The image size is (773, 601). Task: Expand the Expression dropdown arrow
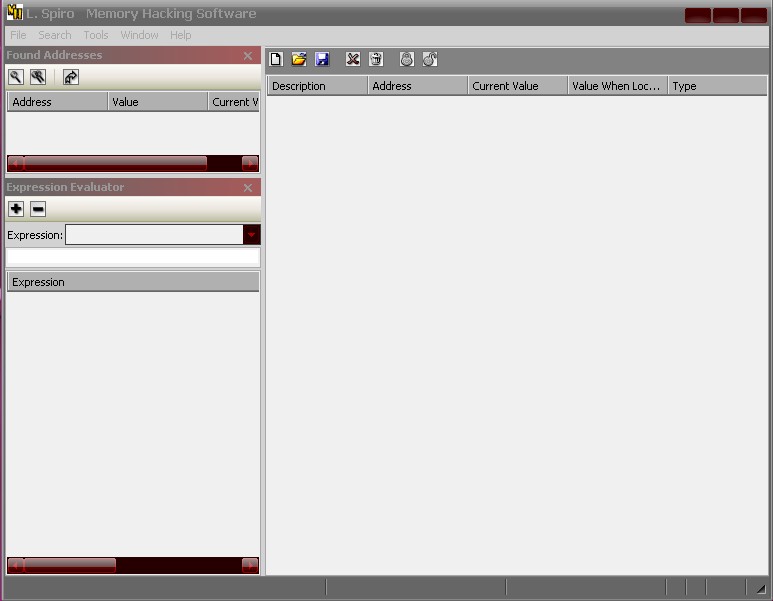point(251,235)
